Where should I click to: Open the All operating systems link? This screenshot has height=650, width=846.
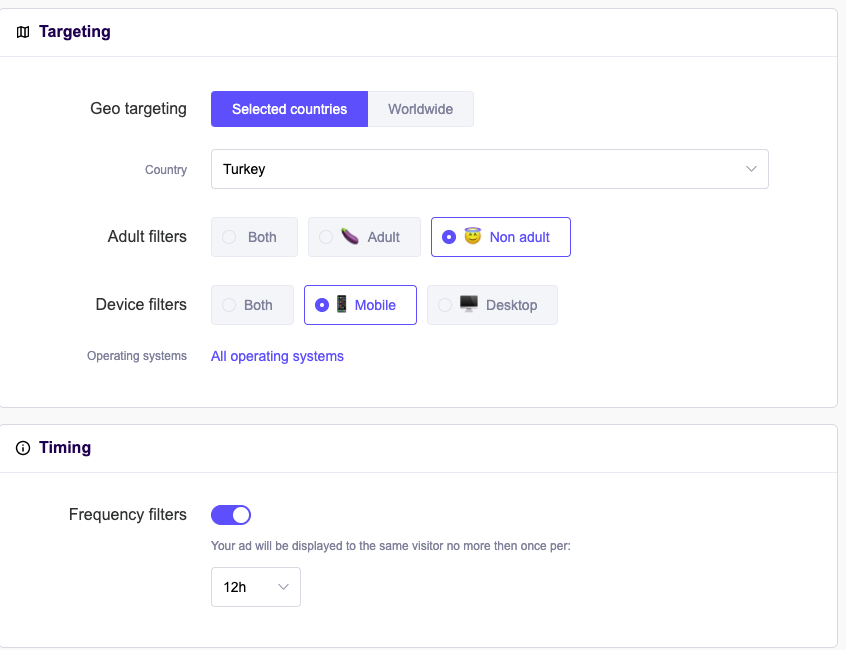(277, 356)
